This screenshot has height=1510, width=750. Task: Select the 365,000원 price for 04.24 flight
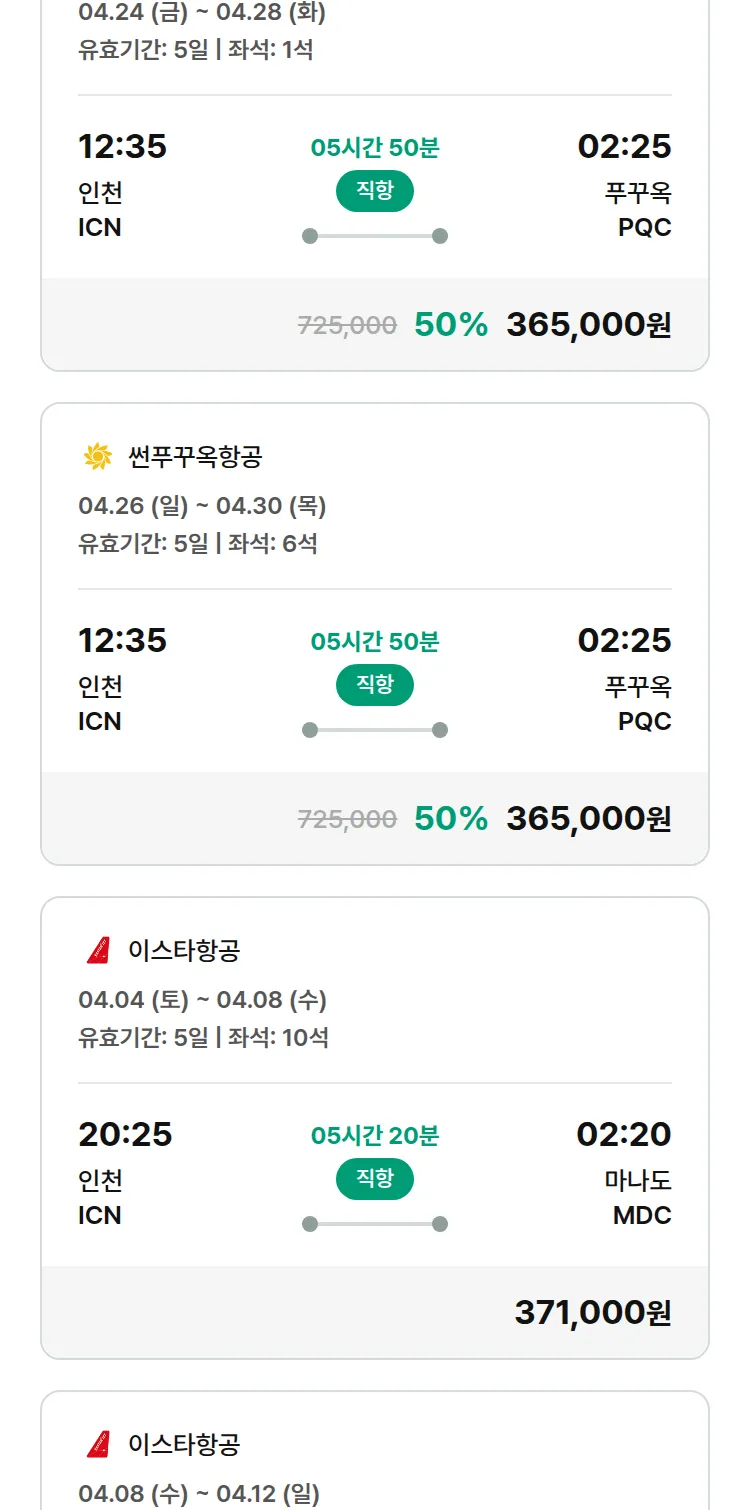588,325
